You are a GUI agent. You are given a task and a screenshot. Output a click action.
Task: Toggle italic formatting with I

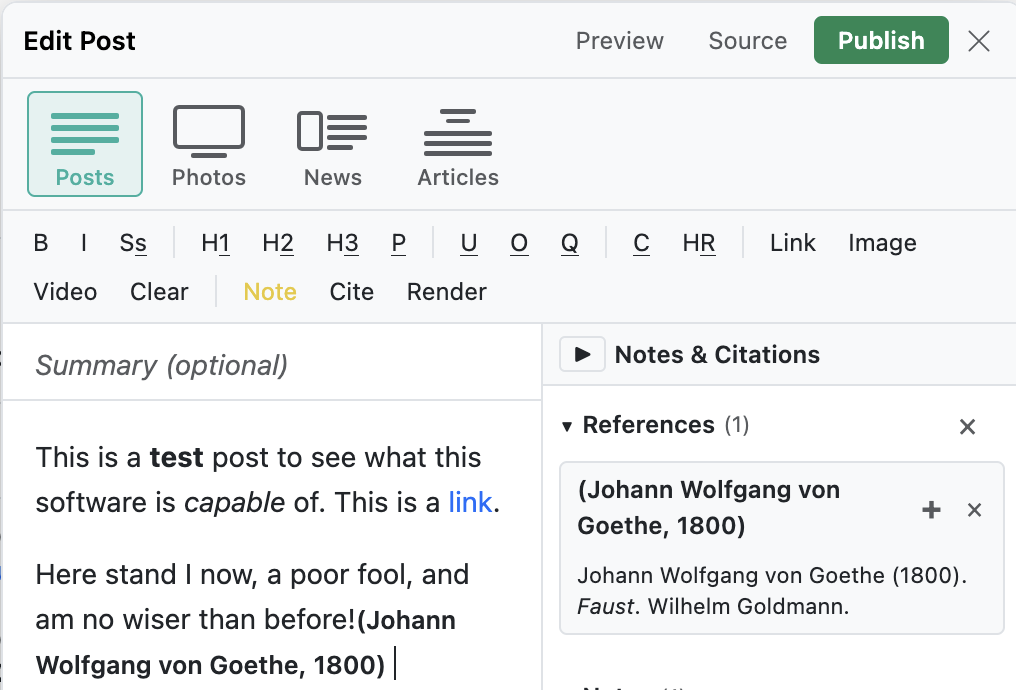pos(84,243)
